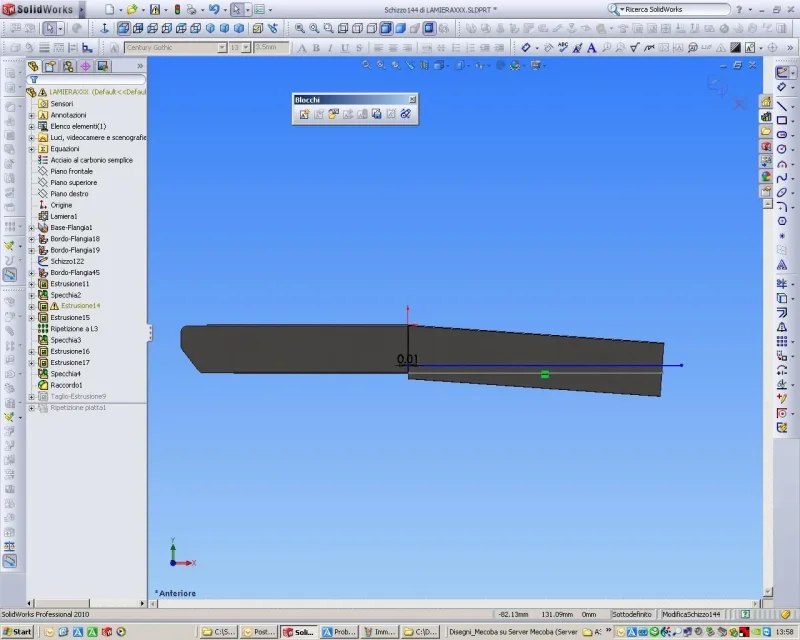Toggle underline text formatting button
The image size is (800, 640).
coord(345,48)
